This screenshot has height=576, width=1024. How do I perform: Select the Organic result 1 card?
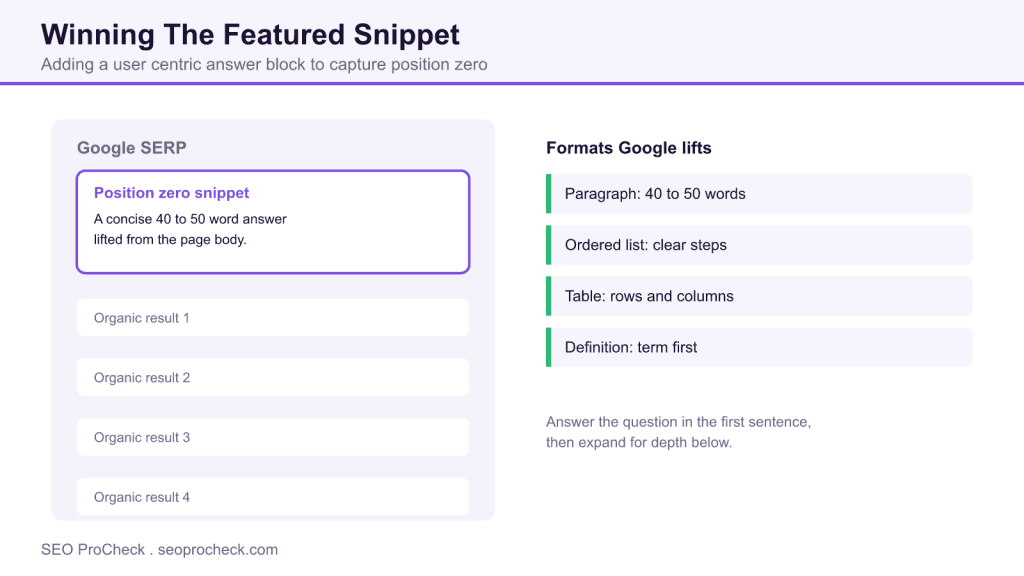273,318
